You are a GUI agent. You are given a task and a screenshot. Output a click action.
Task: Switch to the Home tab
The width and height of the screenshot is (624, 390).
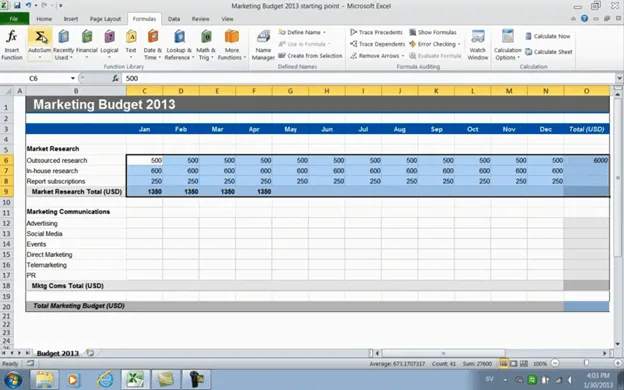click(44, 19)
